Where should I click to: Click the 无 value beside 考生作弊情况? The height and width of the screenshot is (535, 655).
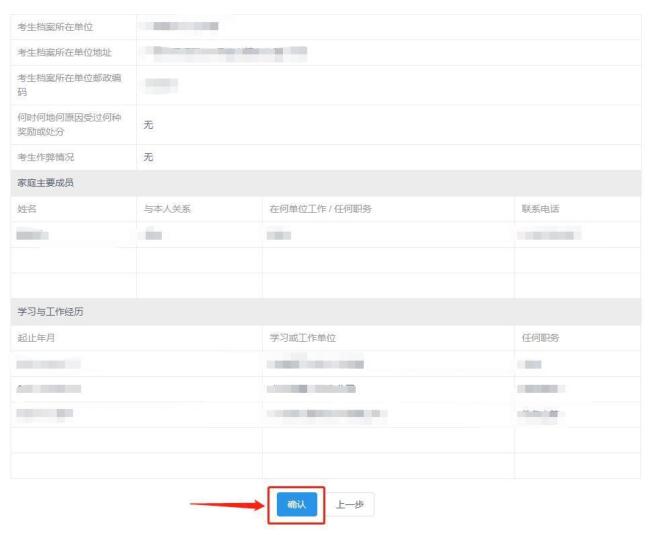coord(148,157)
